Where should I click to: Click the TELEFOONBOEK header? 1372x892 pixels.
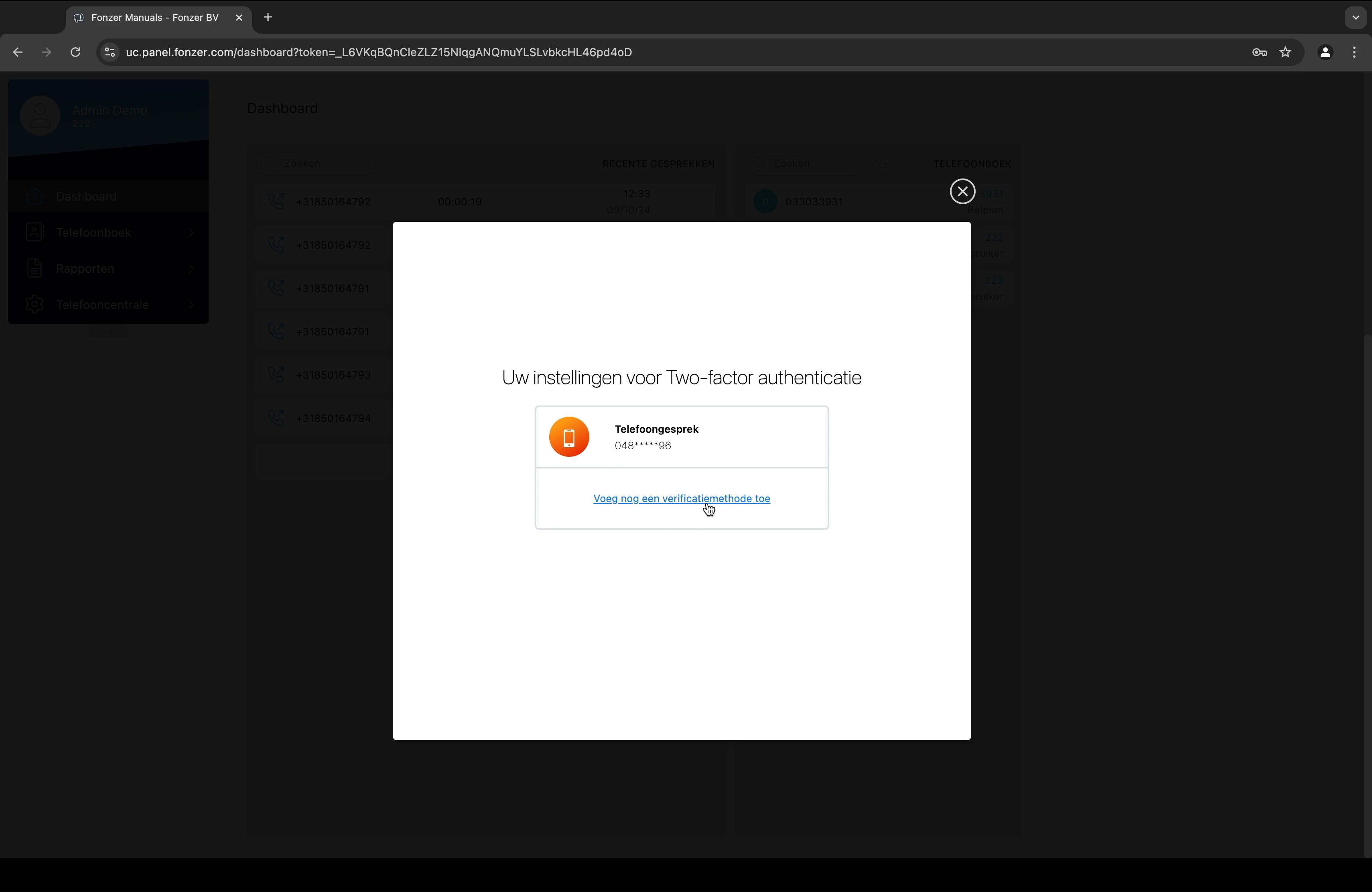tap(972, 164)
